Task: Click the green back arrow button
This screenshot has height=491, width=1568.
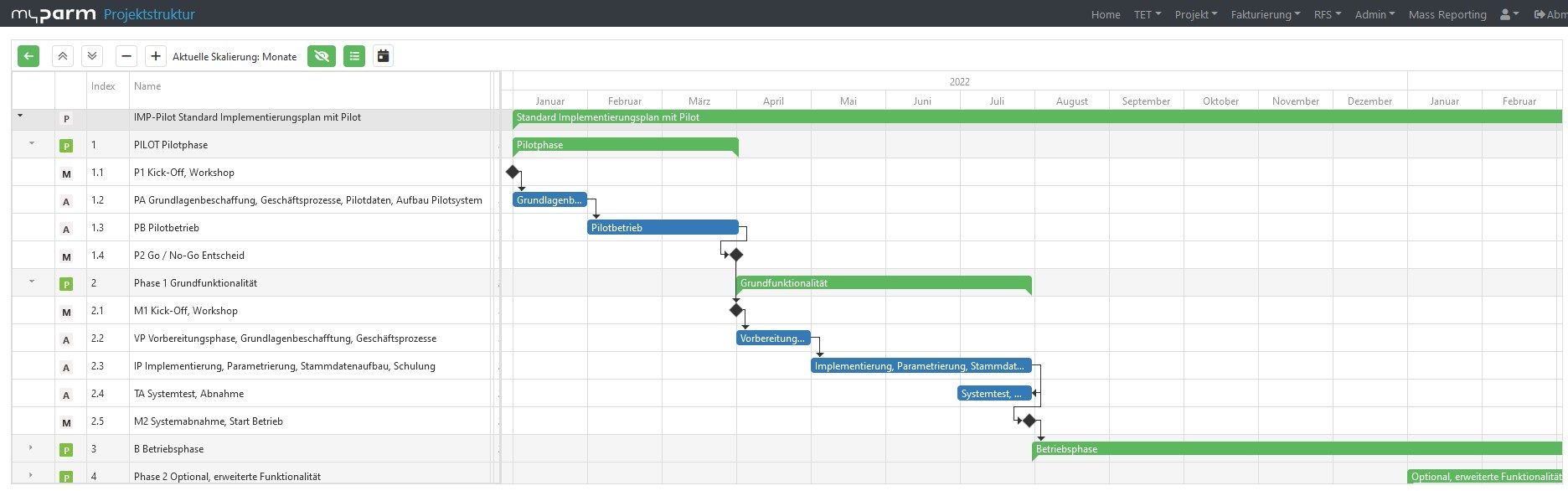Action: click(28, 56)
